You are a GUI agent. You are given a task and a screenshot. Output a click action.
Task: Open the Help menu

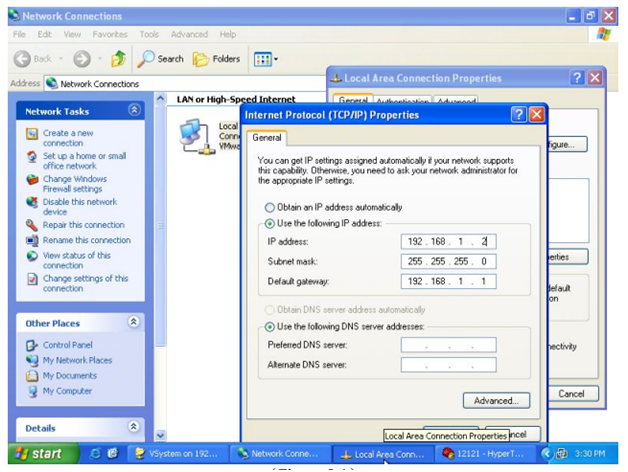[x=227, y=34]
